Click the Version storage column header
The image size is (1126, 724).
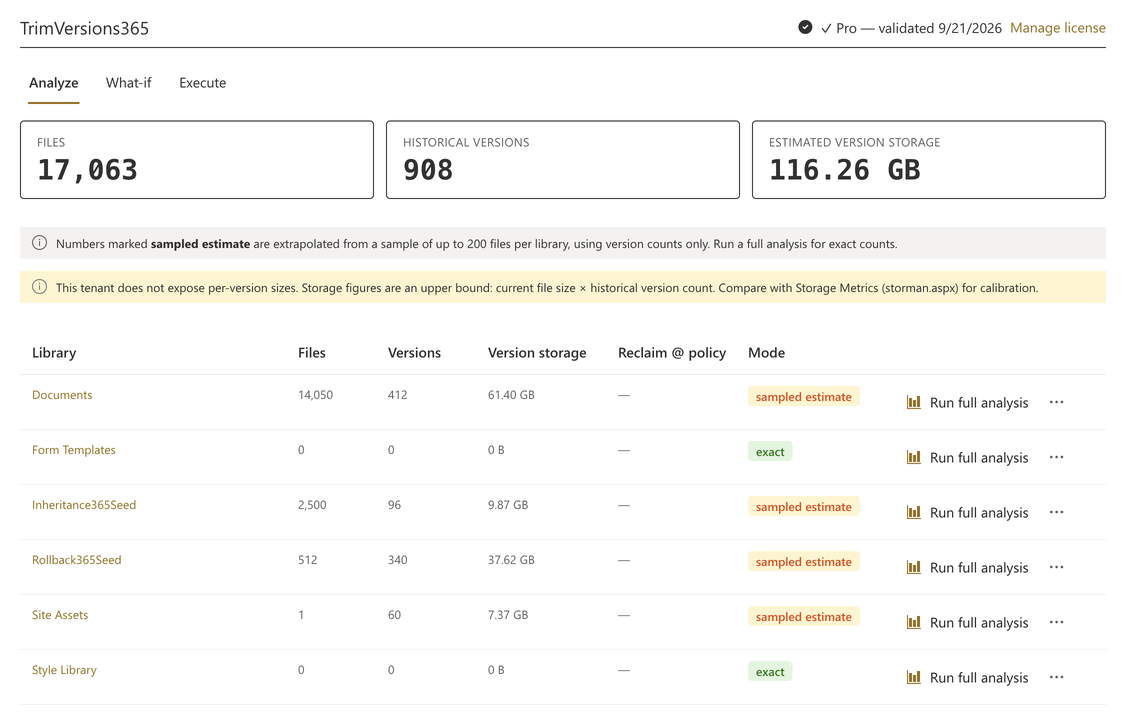coord(537,353)
